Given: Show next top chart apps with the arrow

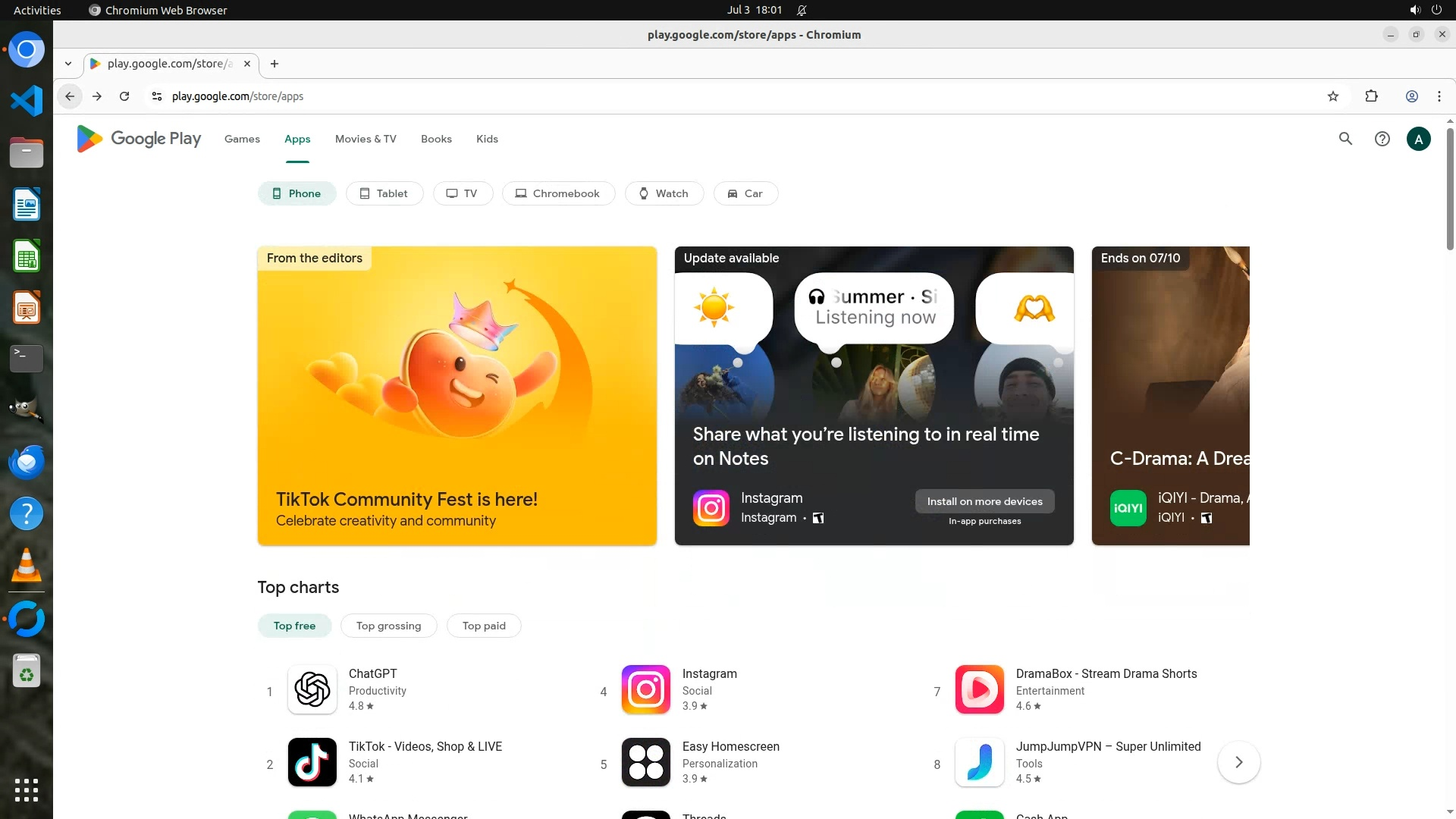Looking at the screenshot, I should [x=1238, y=762].
